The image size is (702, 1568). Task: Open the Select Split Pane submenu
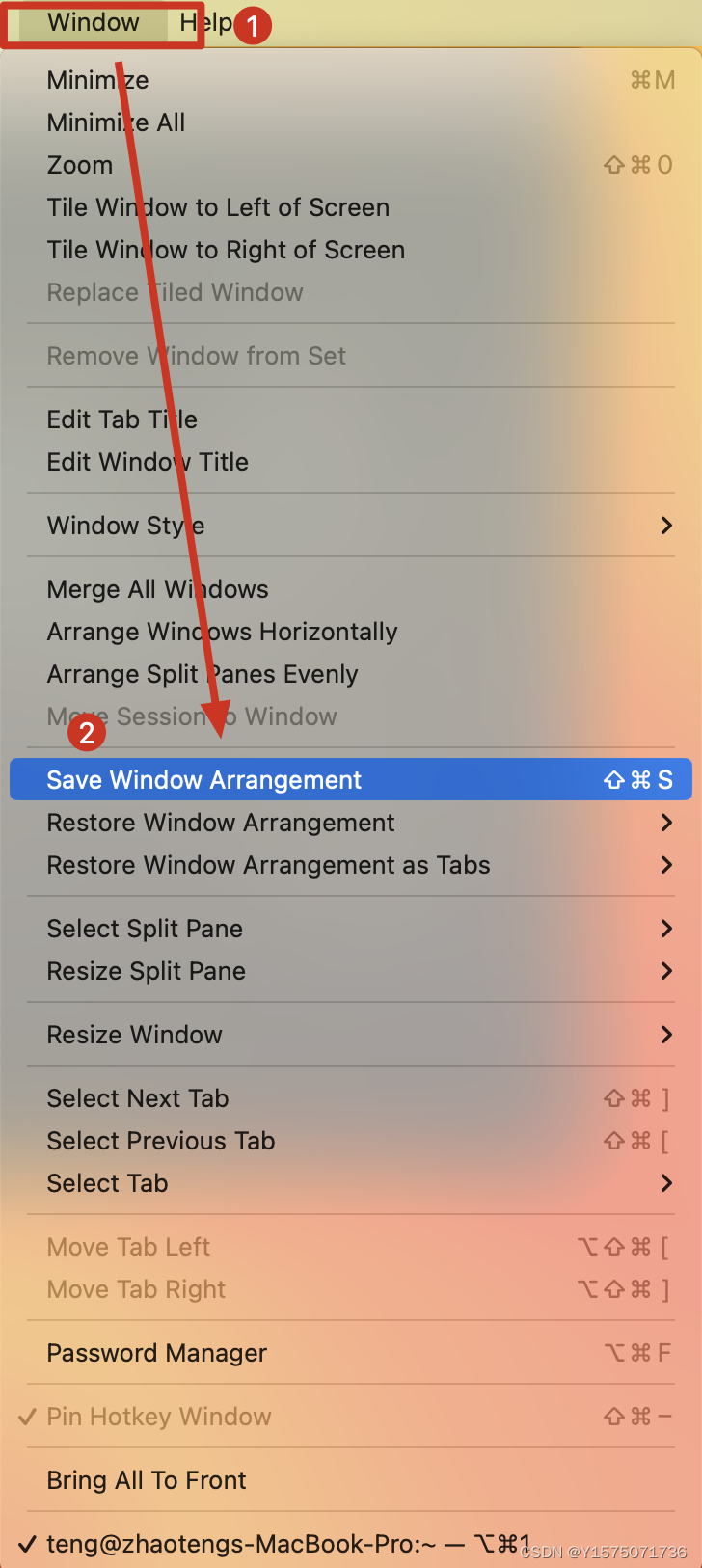[145, 929]
